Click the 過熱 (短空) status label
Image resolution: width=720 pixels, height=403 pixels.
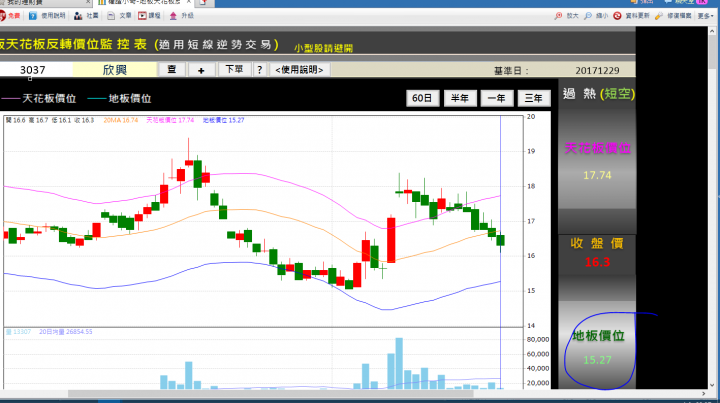(599, 94)
